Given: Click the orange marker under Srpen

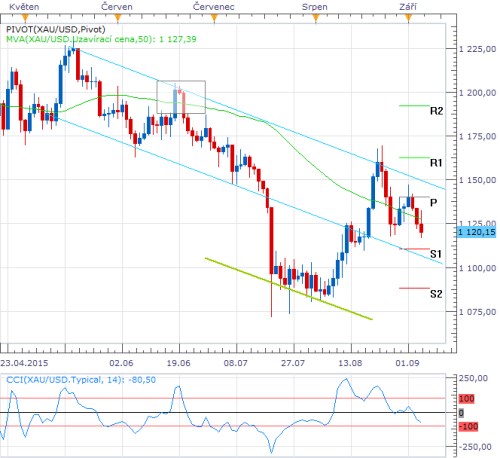Looking at the screenshot, I should (315, 19).
